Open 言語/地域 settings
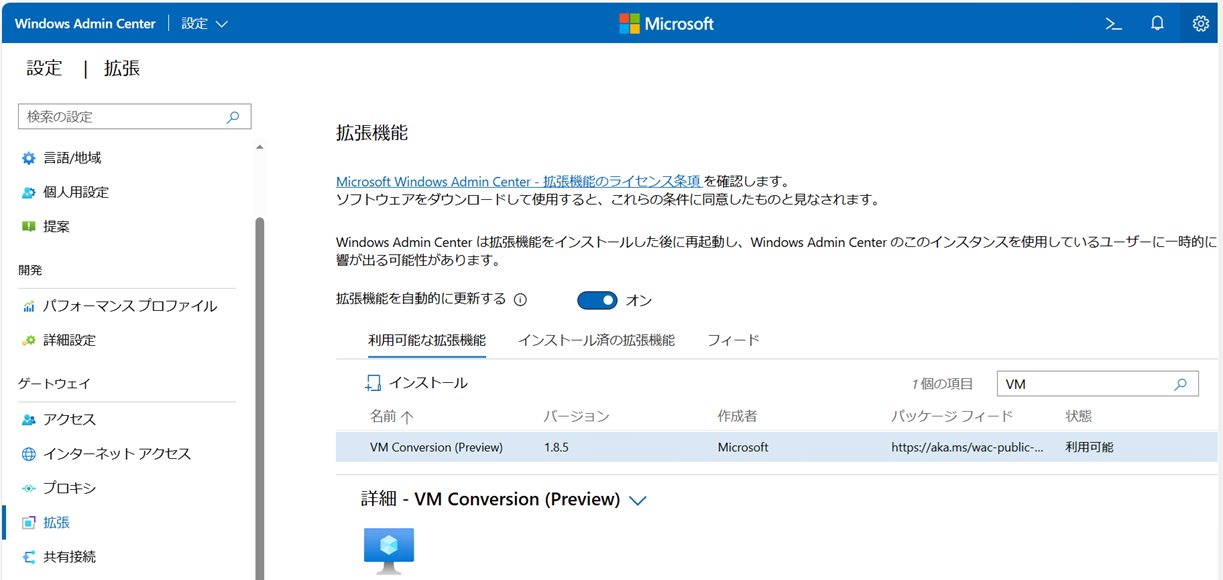 [72, 158]
